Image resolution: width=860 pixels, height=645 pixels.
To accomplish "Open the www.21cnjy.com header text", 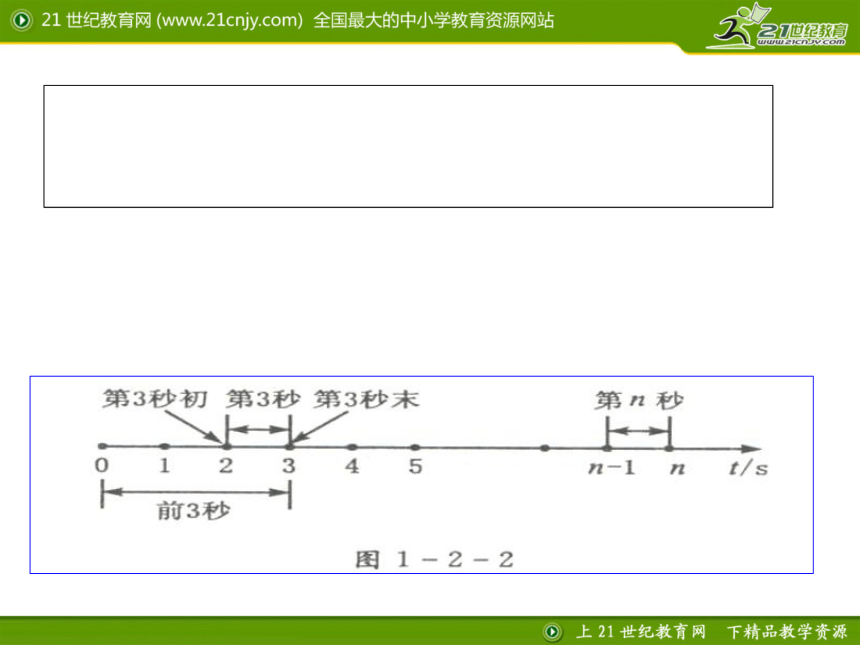I will point(230,20).
